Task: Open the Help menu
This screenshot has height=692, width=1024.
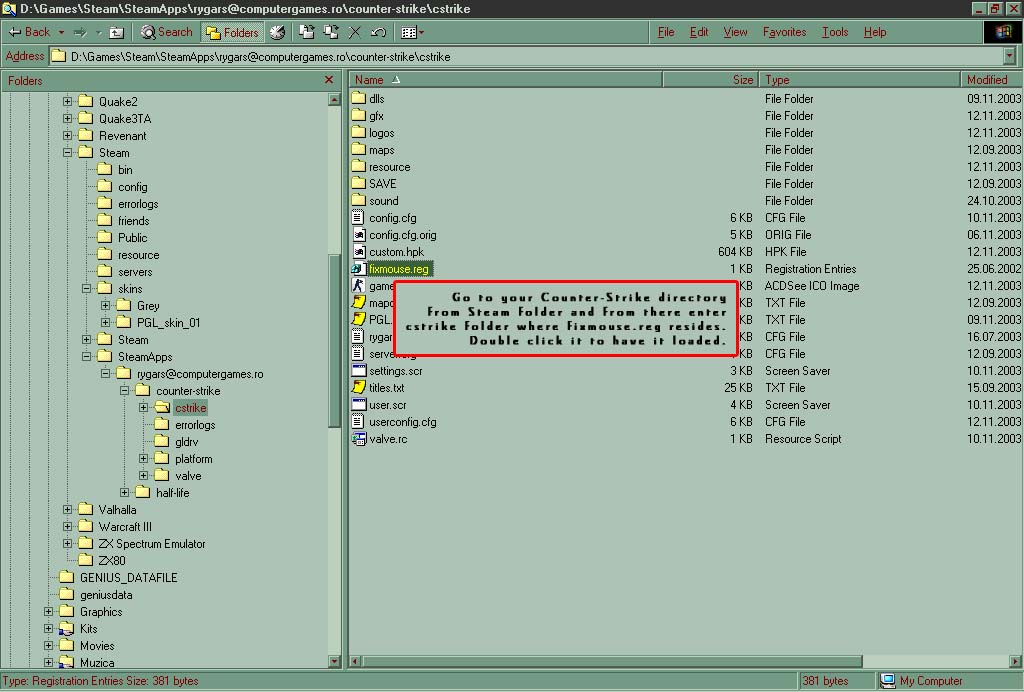Action: (x=874, y=32)
